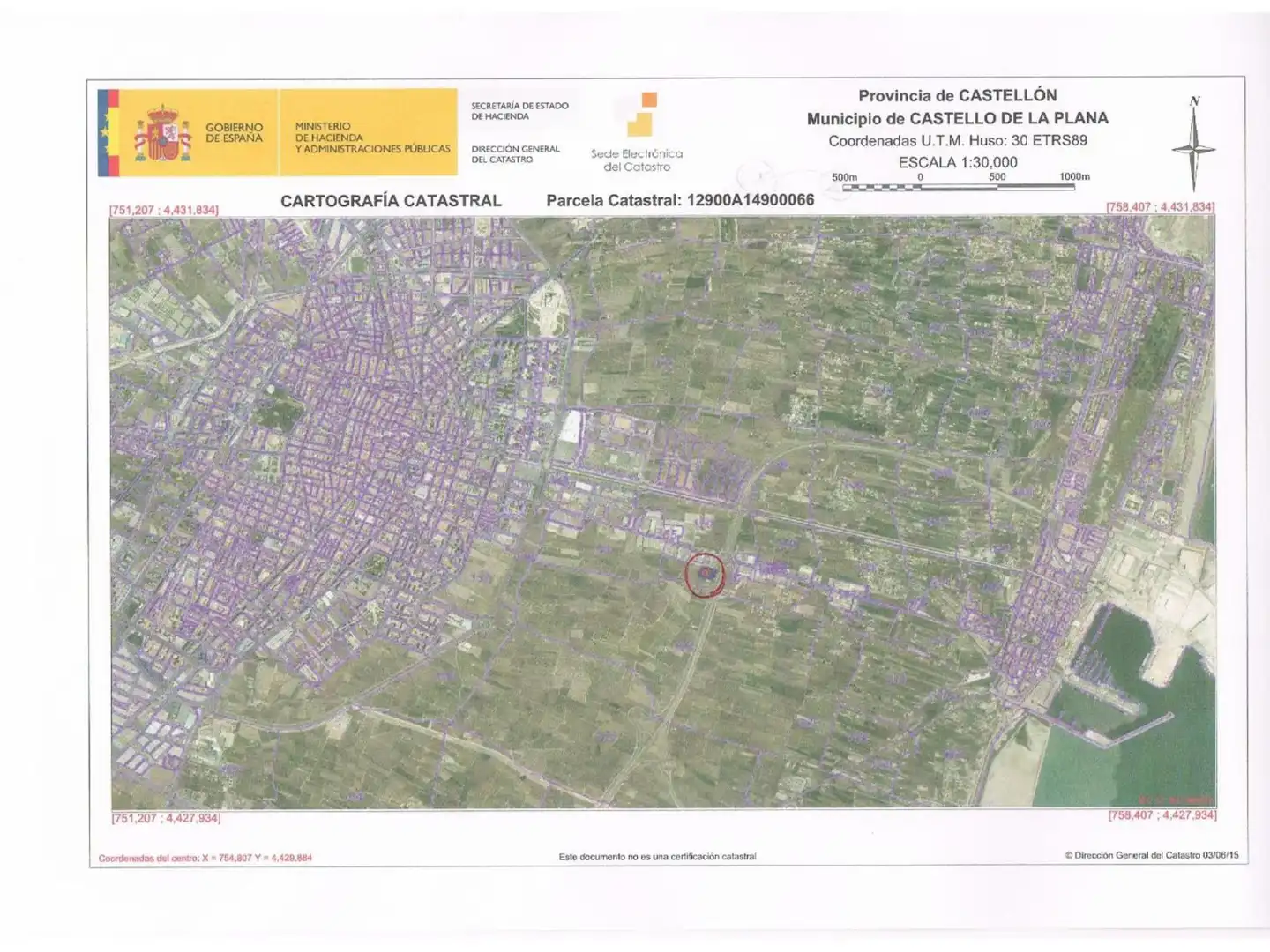
Task: Click the 'Coordenadas del centro' footer text
Action: tap(205, 858)
